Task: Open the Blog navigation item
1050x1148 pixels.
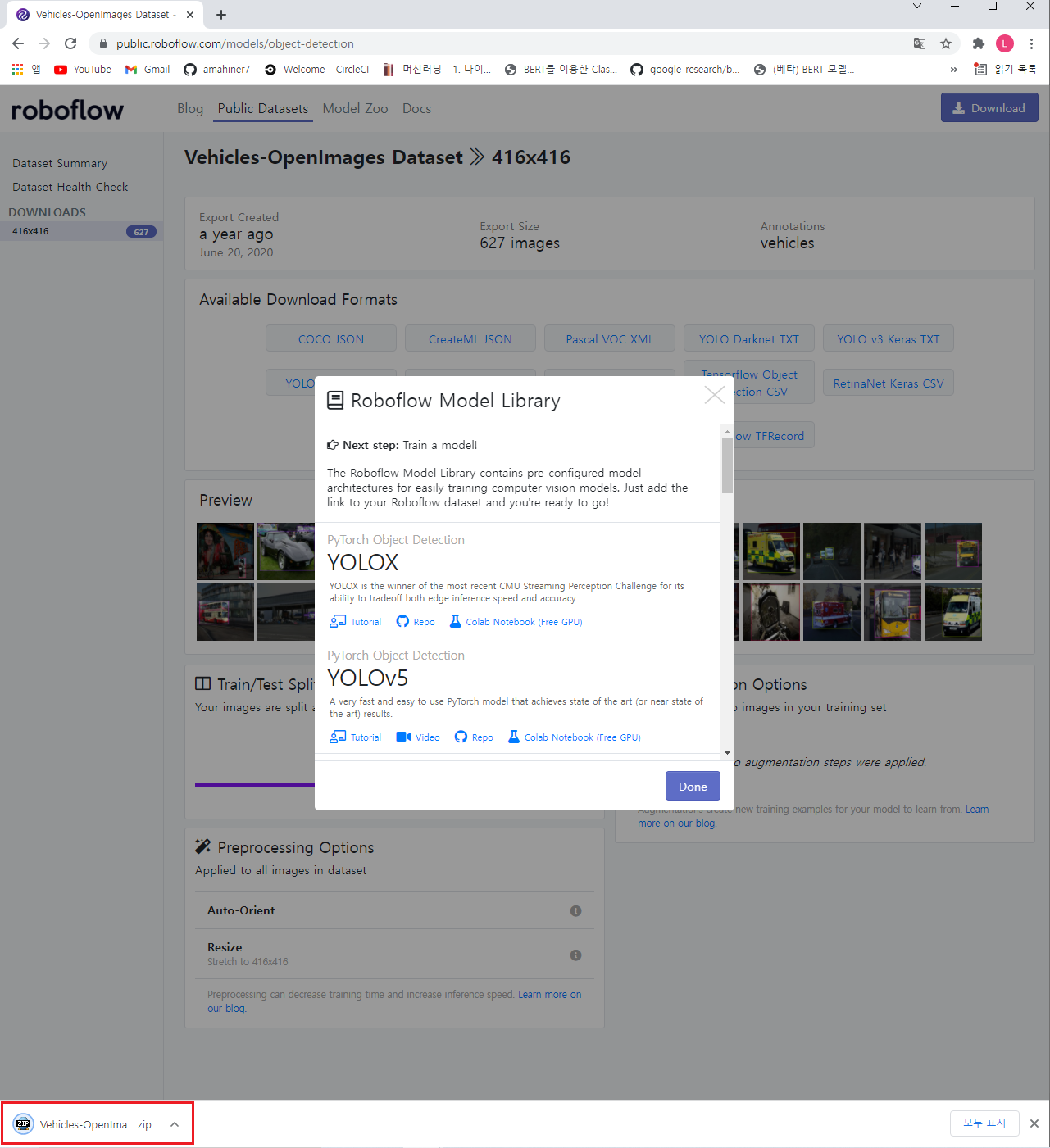Action: [190, 108]
